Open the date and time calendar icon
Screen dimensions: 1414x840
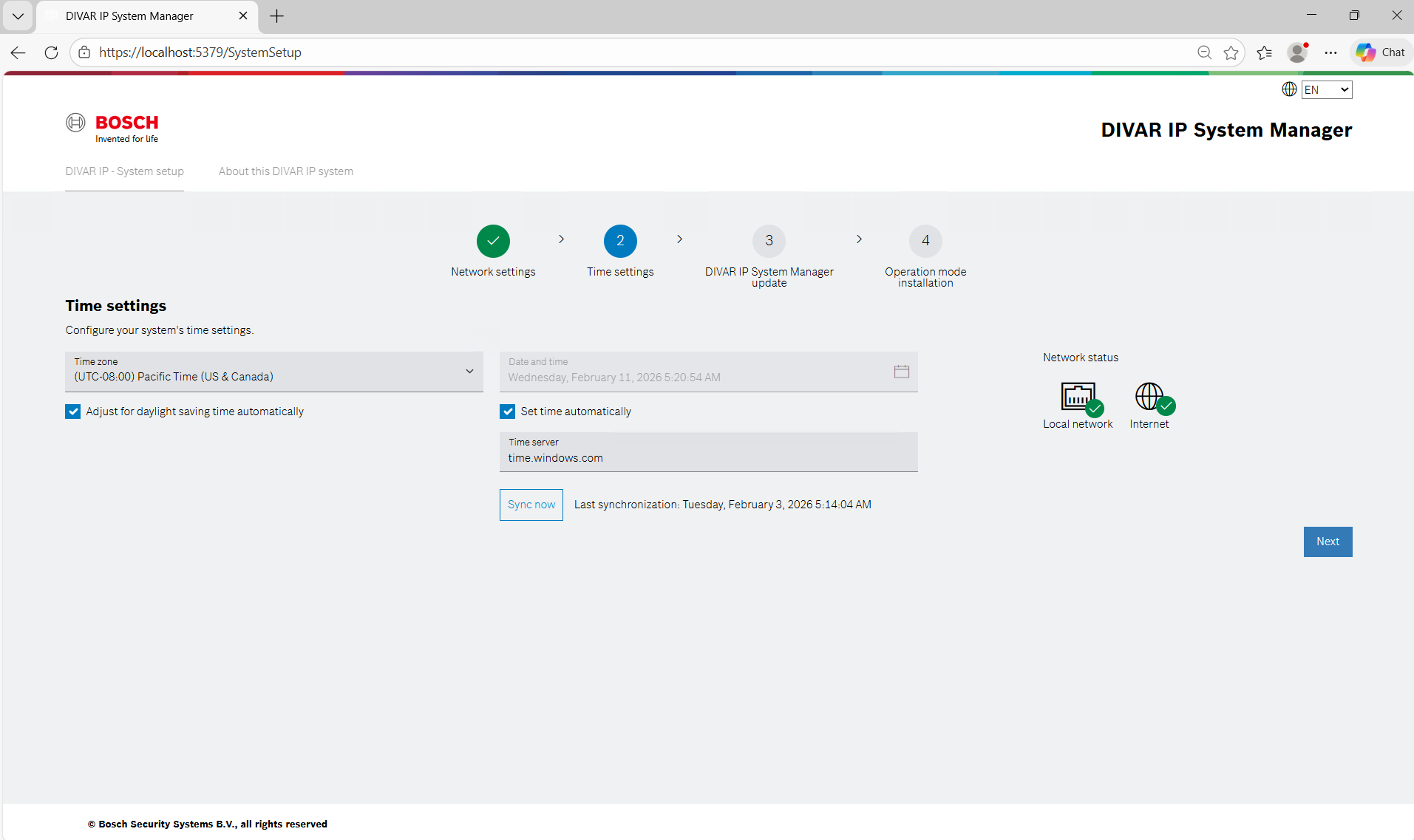point(901,372)
